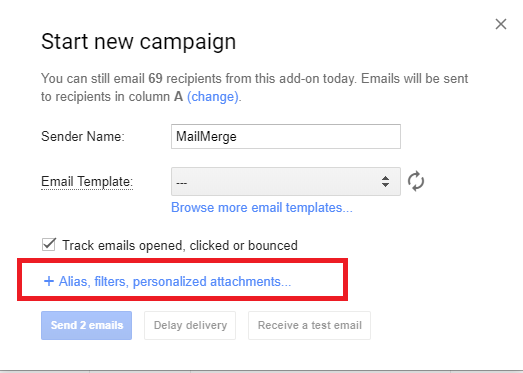The width and height of the screenshot is (523, 373).
Task: Focus the Sender Name field containing MailMerge
Action: [x=286, y=136]
